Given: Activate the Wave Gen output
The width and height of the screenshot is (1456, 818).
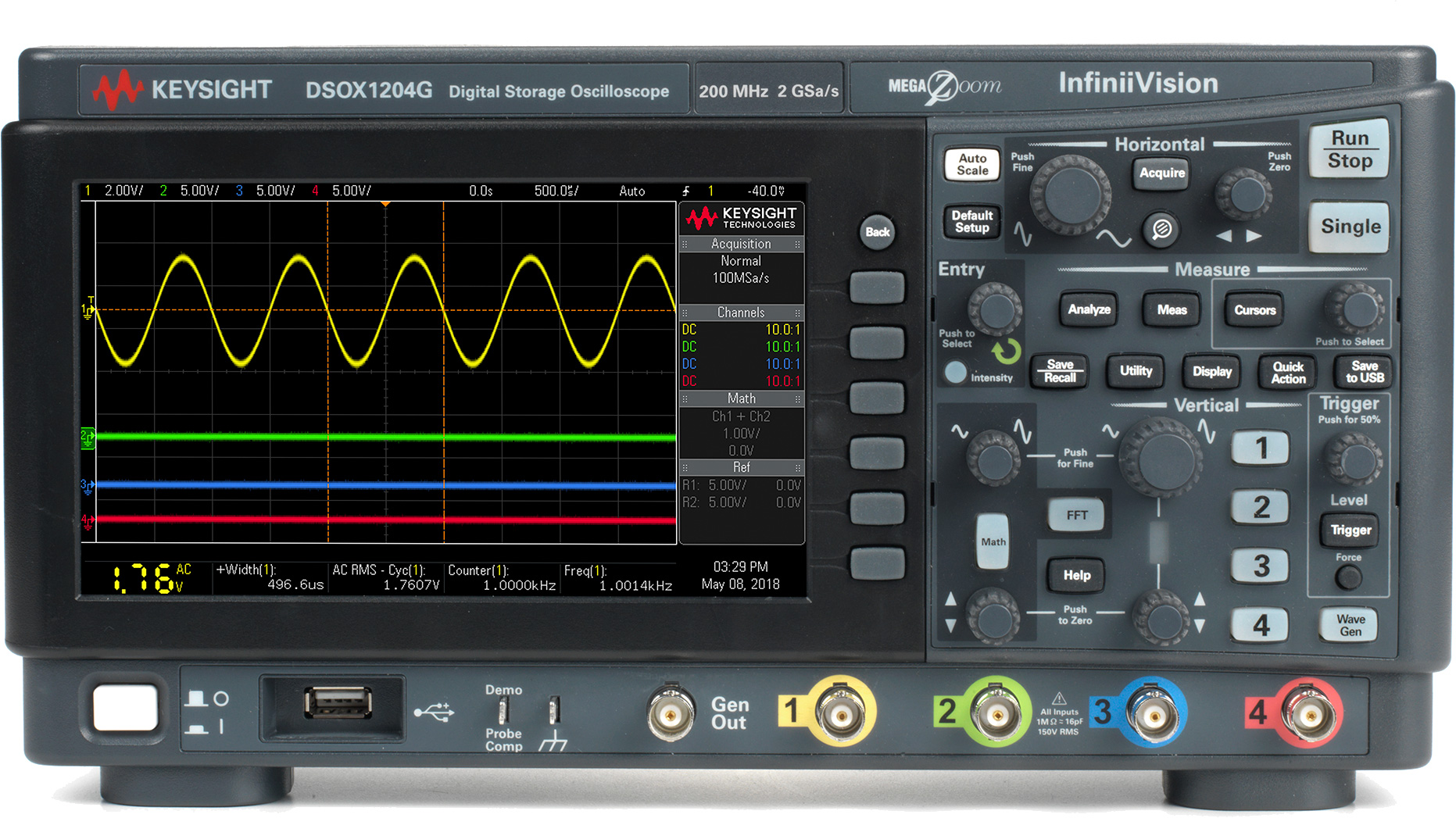Looking at the screenshot, I should pos(1348,626).
